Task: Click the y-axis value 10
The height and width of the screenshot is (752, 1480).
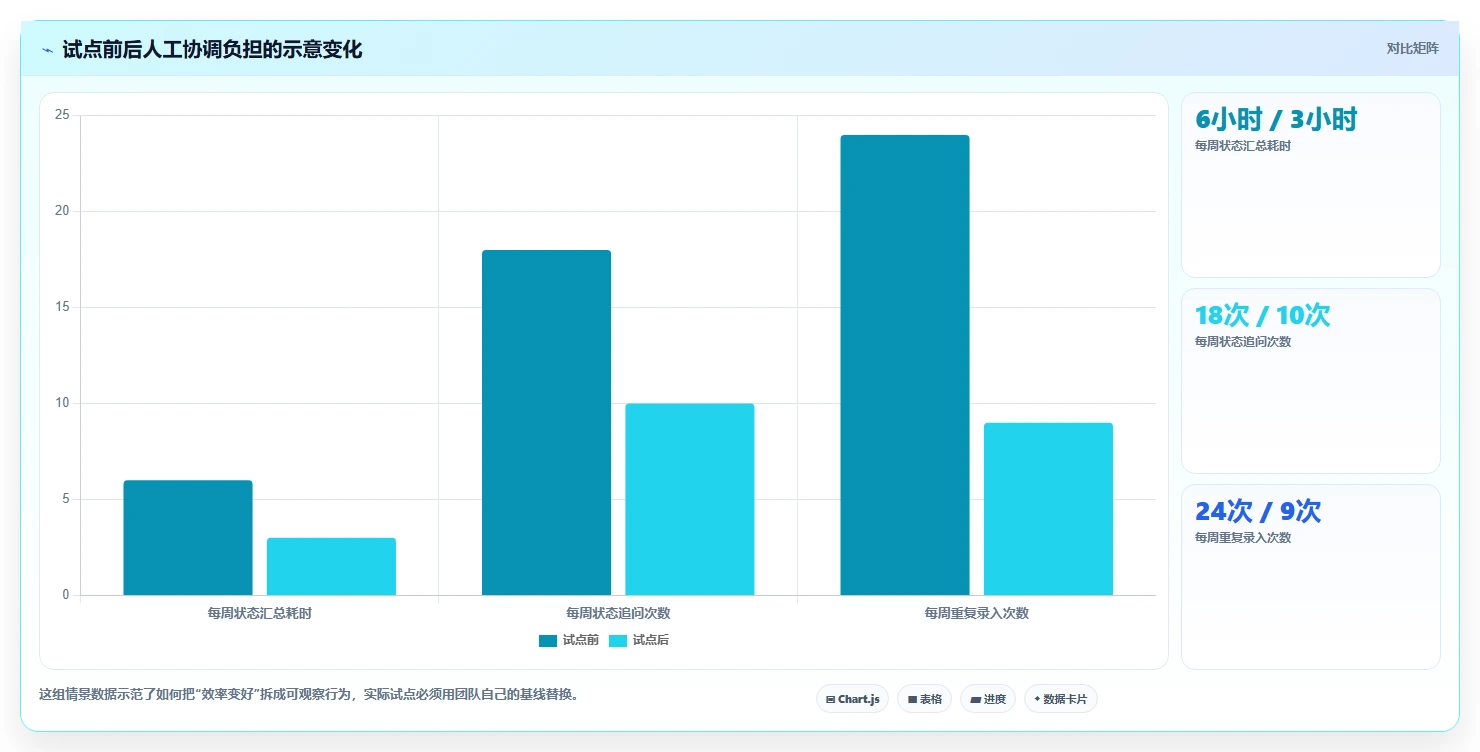Action: click(x=62, y=403)
